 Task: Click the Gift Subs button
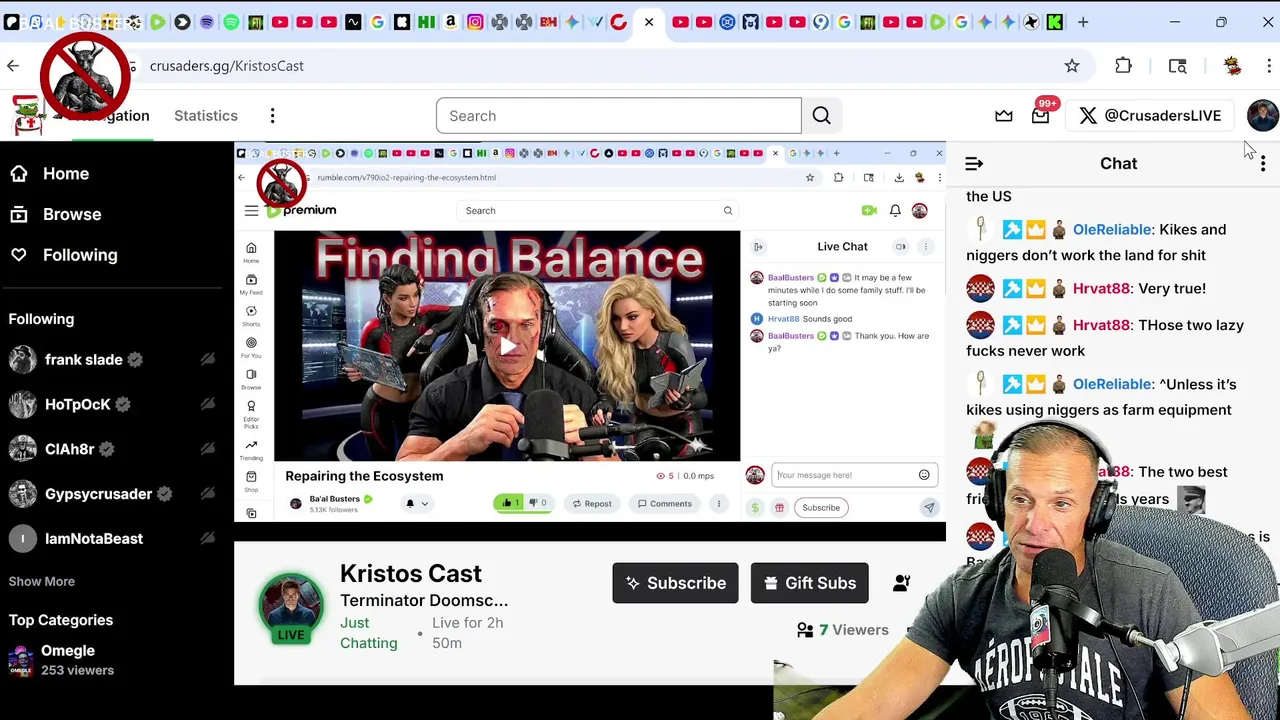click(810, 583)
